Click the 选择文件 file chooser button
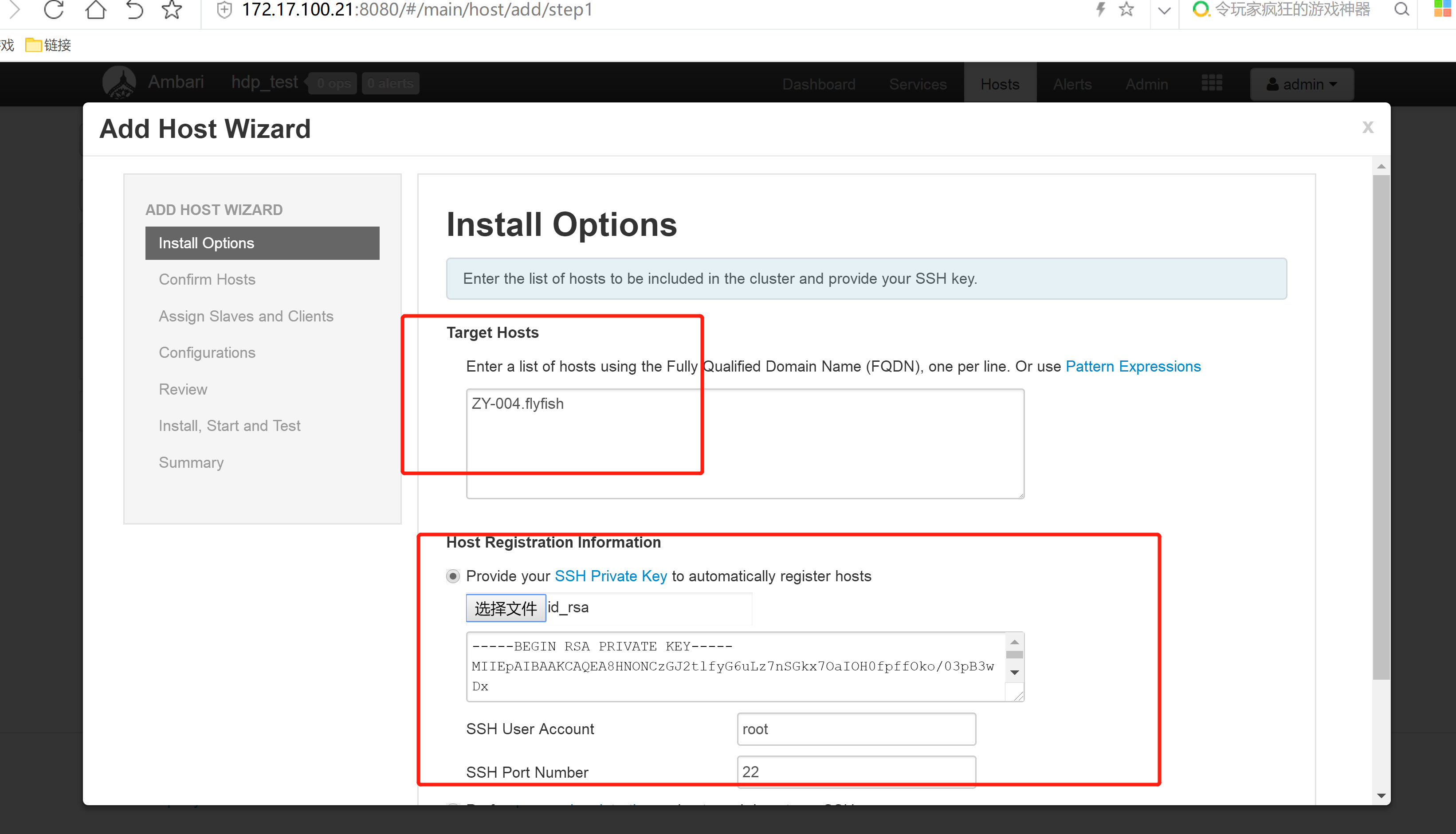Image resolution: width=1456 pixels, height=834 pixels. tap(506, 608)
